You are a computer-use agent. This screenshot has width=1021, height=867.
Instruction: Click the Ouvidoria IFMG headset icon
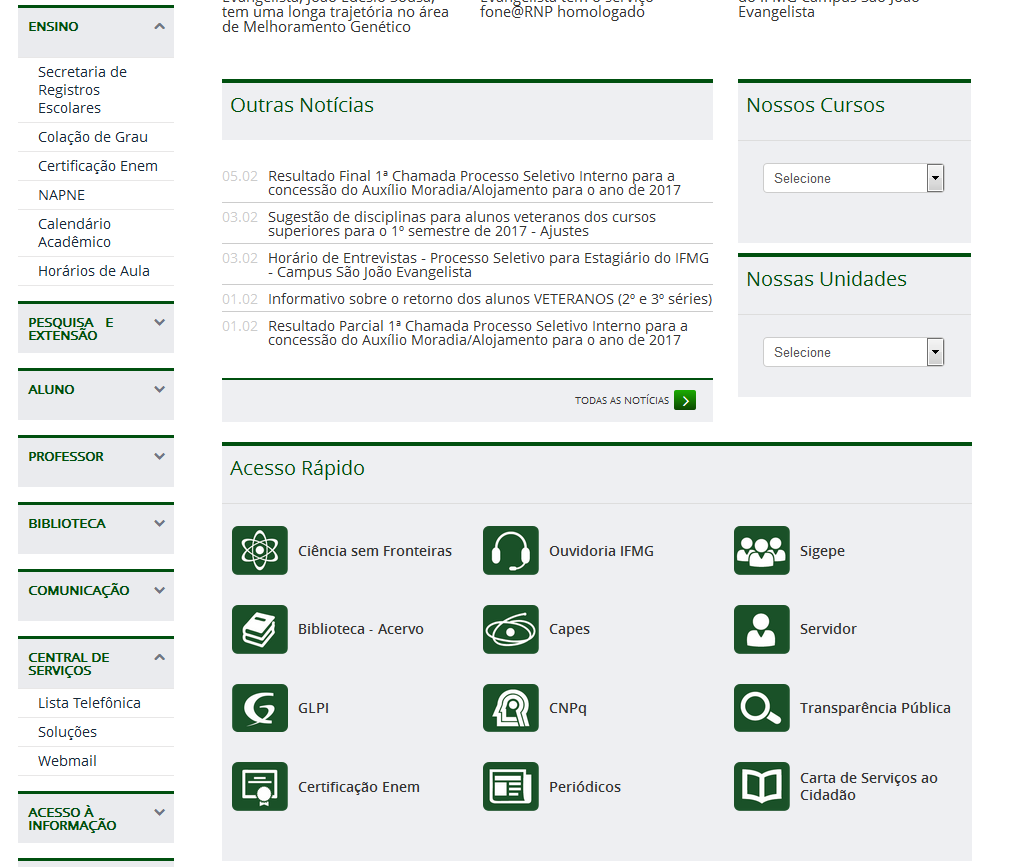pos(510,550)
